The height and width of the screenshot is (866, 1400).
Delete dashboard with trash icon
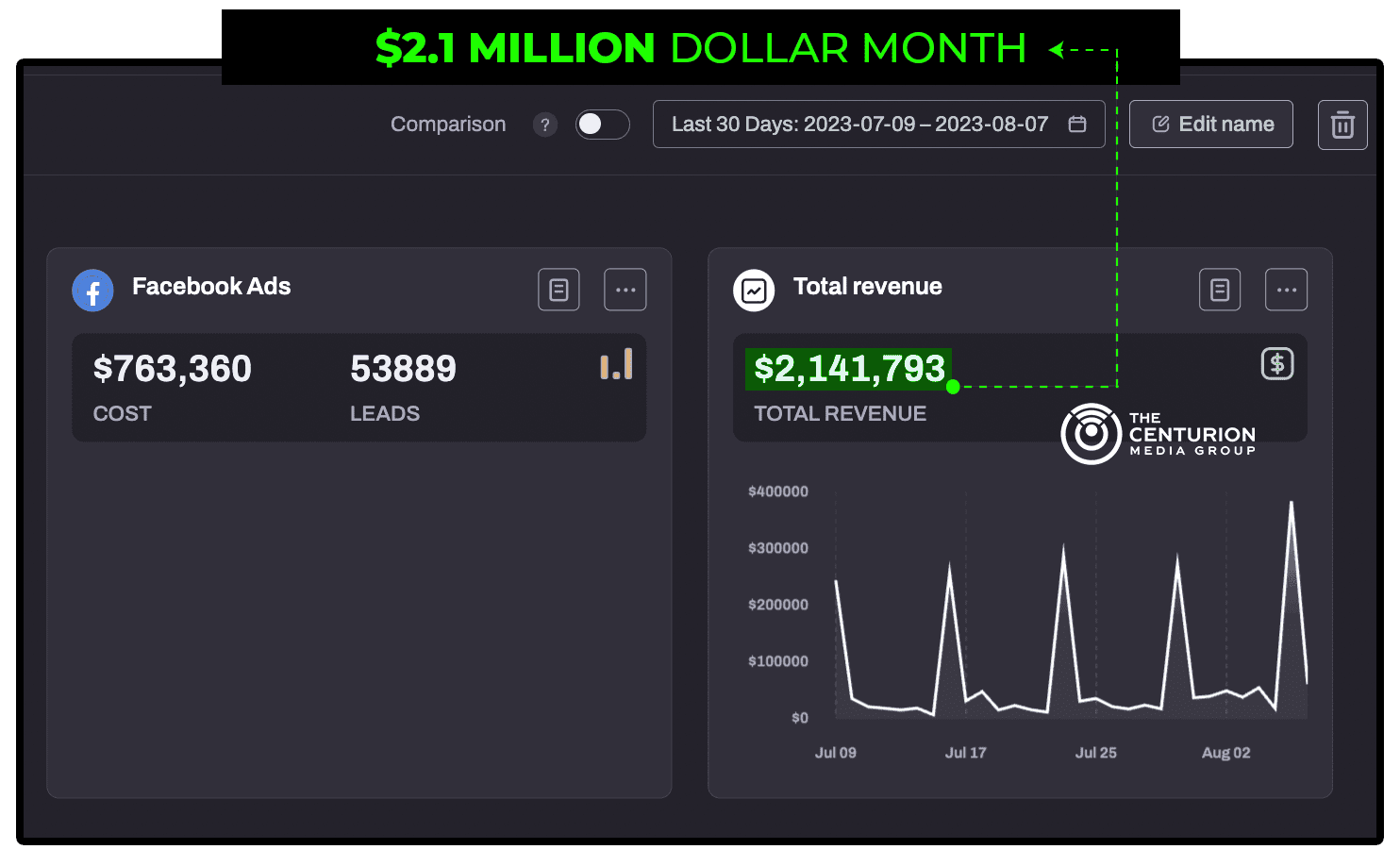click(x=1342, y=125)
